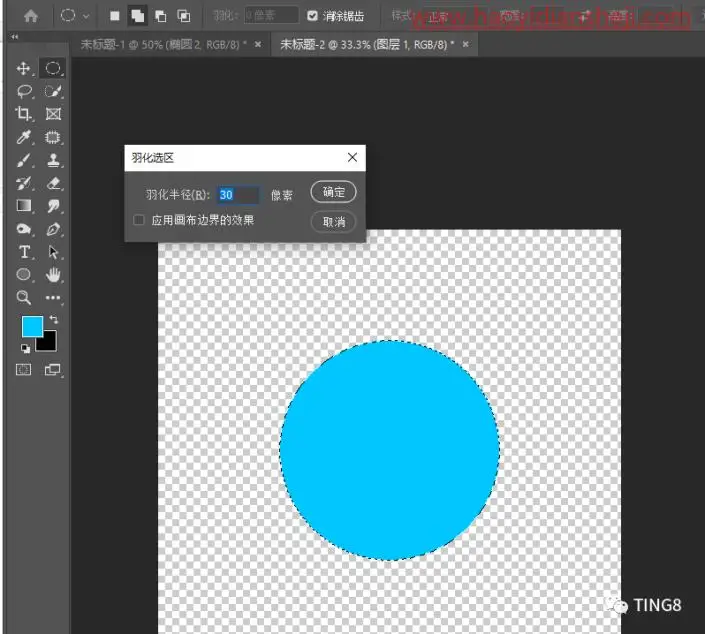
Task: Close the 未标题-2 document tab
Action: click(465, 44)
